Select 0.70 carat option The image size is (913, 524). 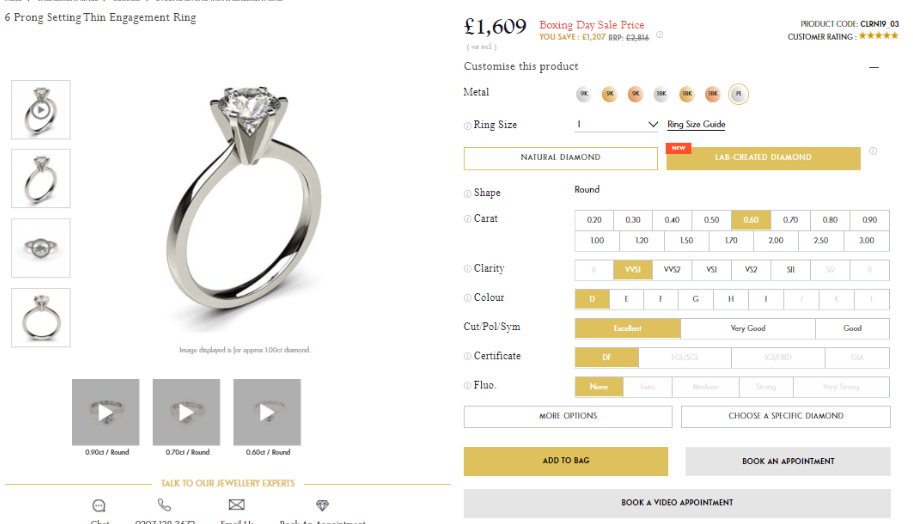(790, 220)
